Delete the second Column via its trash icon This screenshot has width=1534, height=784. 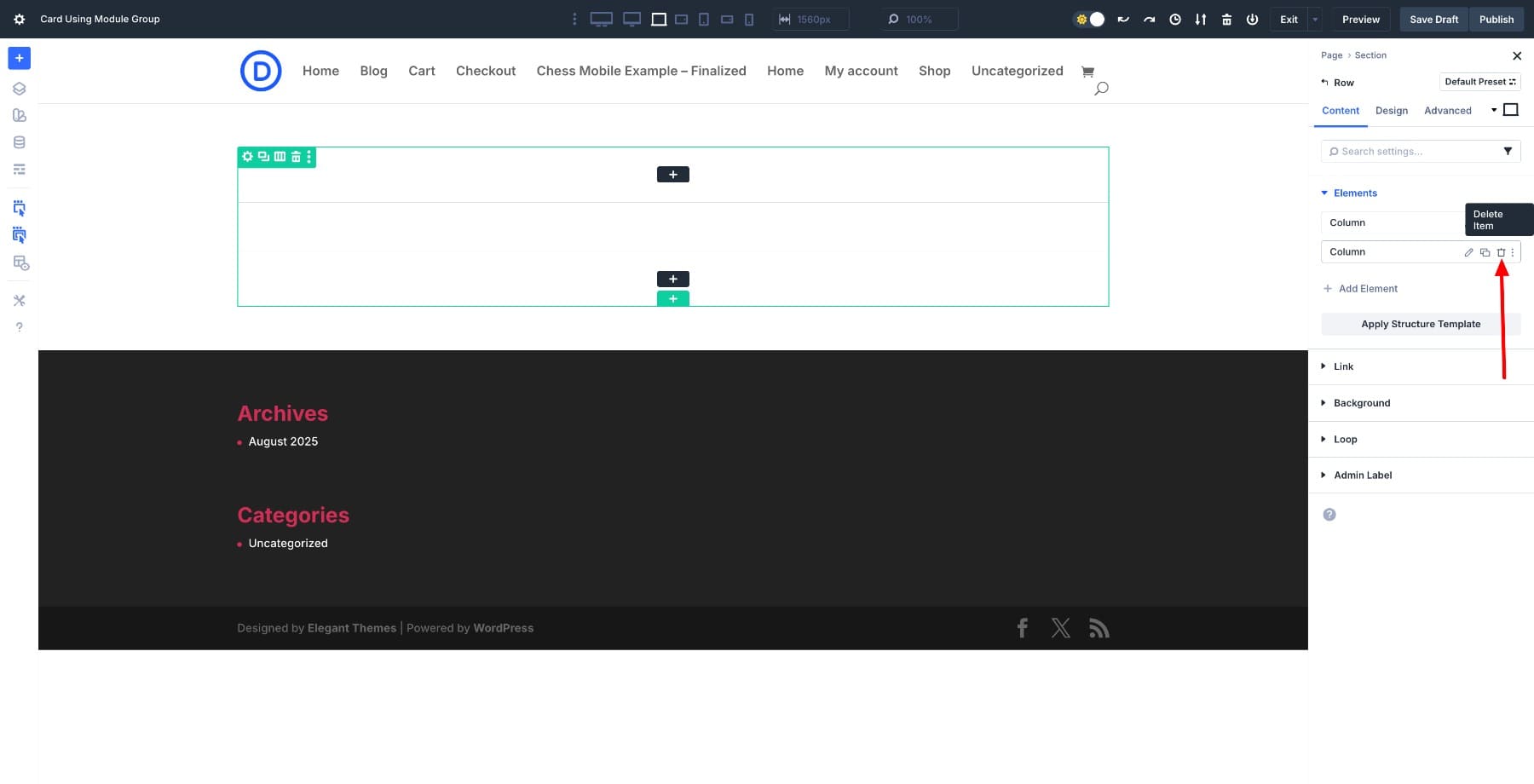1500,252
